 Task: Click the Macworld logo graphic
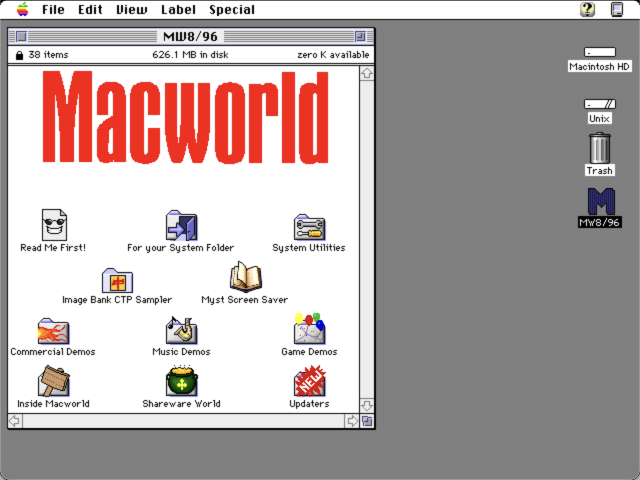tap(185, 117)
